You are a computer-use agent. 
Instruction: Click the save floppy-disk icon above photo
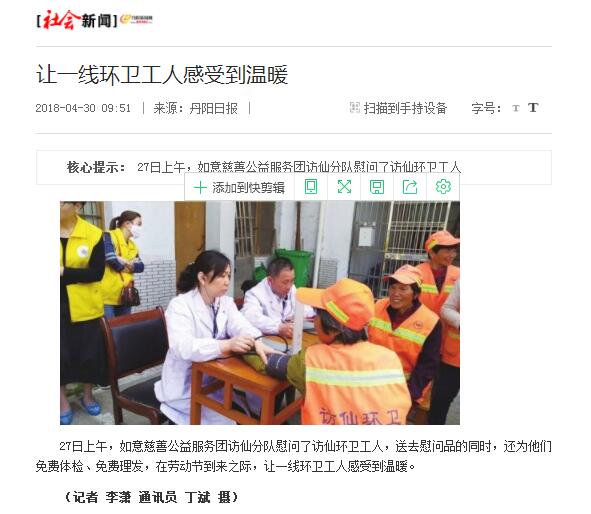click(377, 187)
